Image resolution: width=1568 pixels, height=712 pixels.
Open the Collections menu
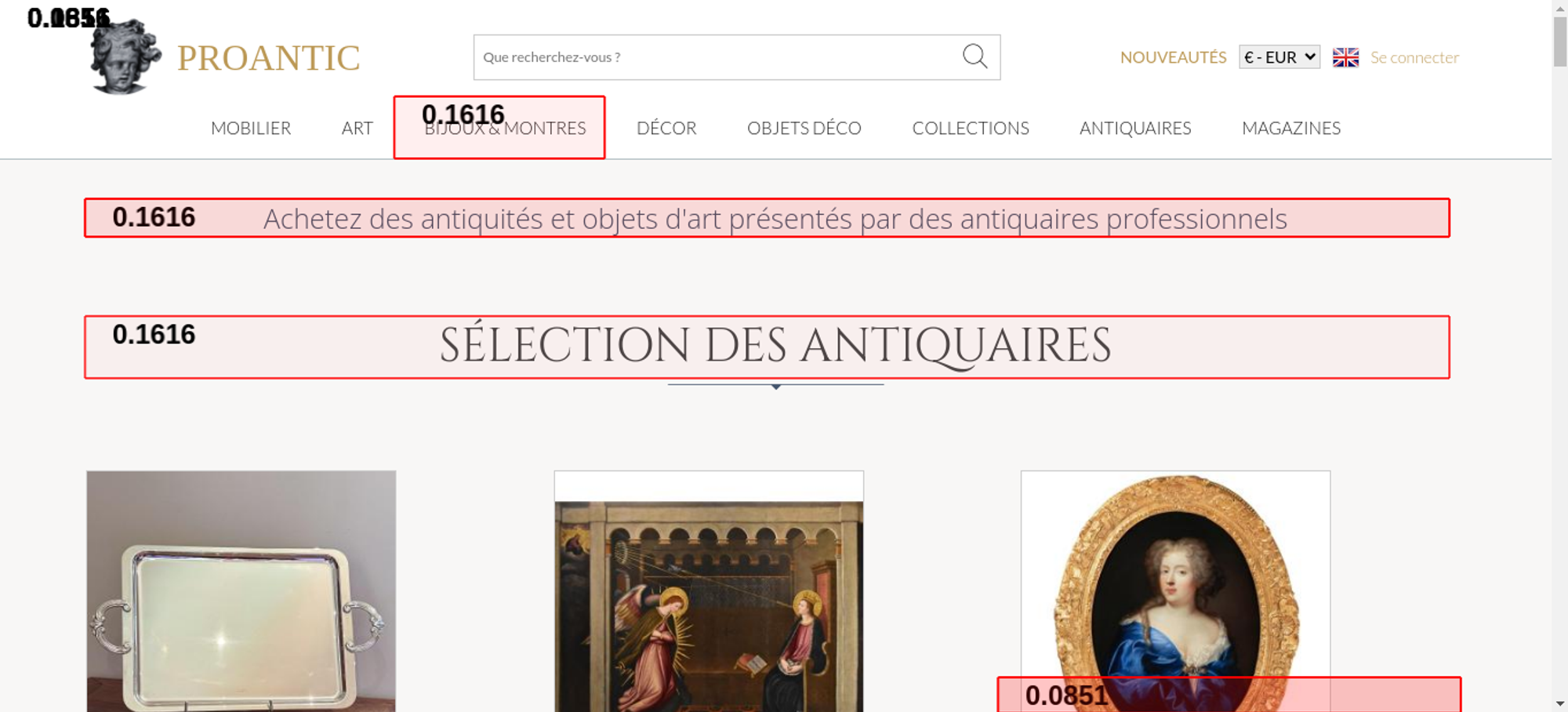pyautogui.click(x=971, y=128)
